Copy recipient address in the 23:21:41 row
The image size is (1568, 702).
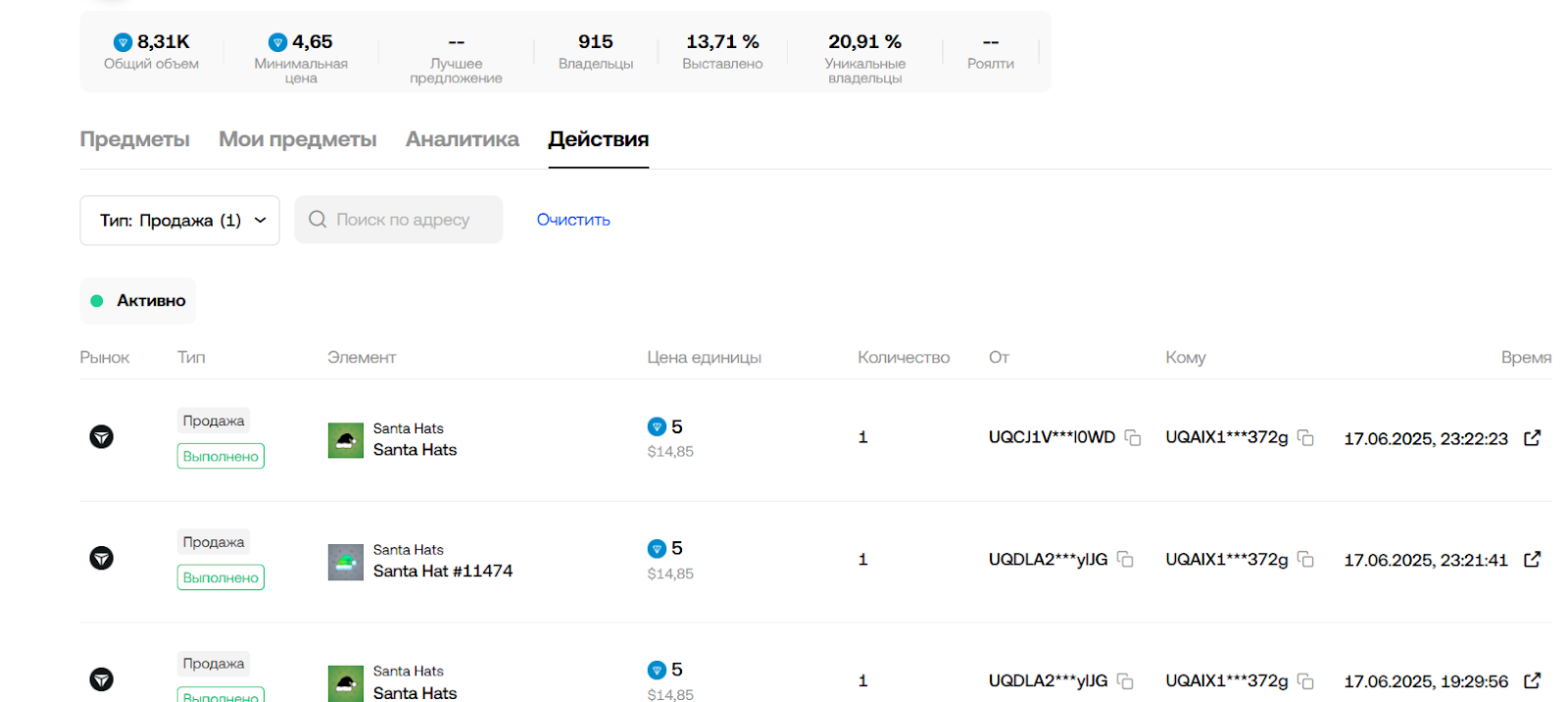1305,559
